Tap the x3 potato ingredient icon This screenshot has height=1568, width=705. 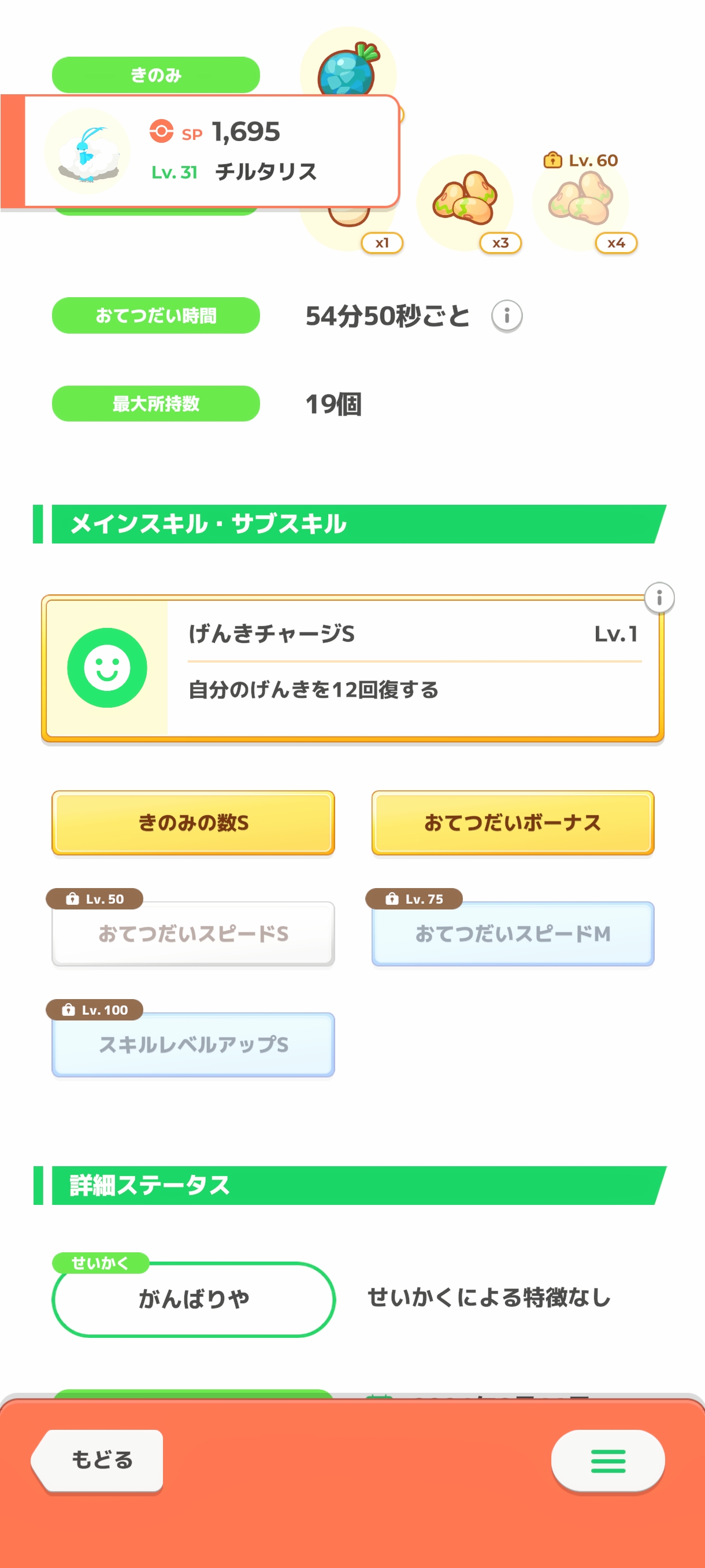[465, 200]
